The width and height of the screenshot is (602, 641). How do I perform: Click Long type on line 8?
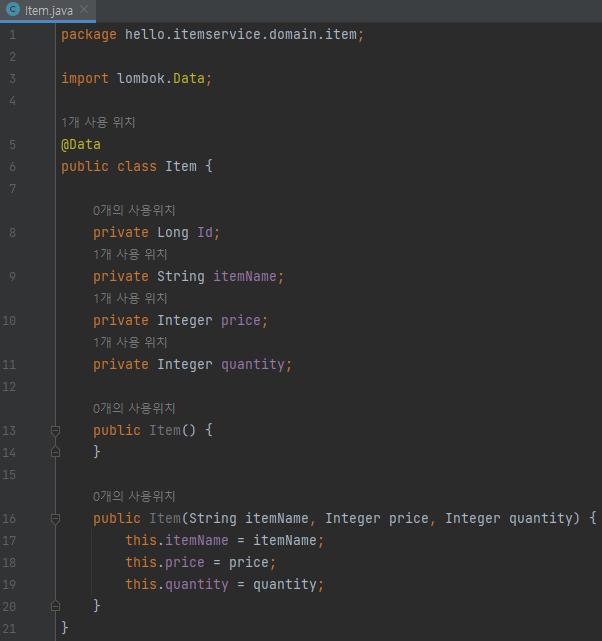(173, 233)
